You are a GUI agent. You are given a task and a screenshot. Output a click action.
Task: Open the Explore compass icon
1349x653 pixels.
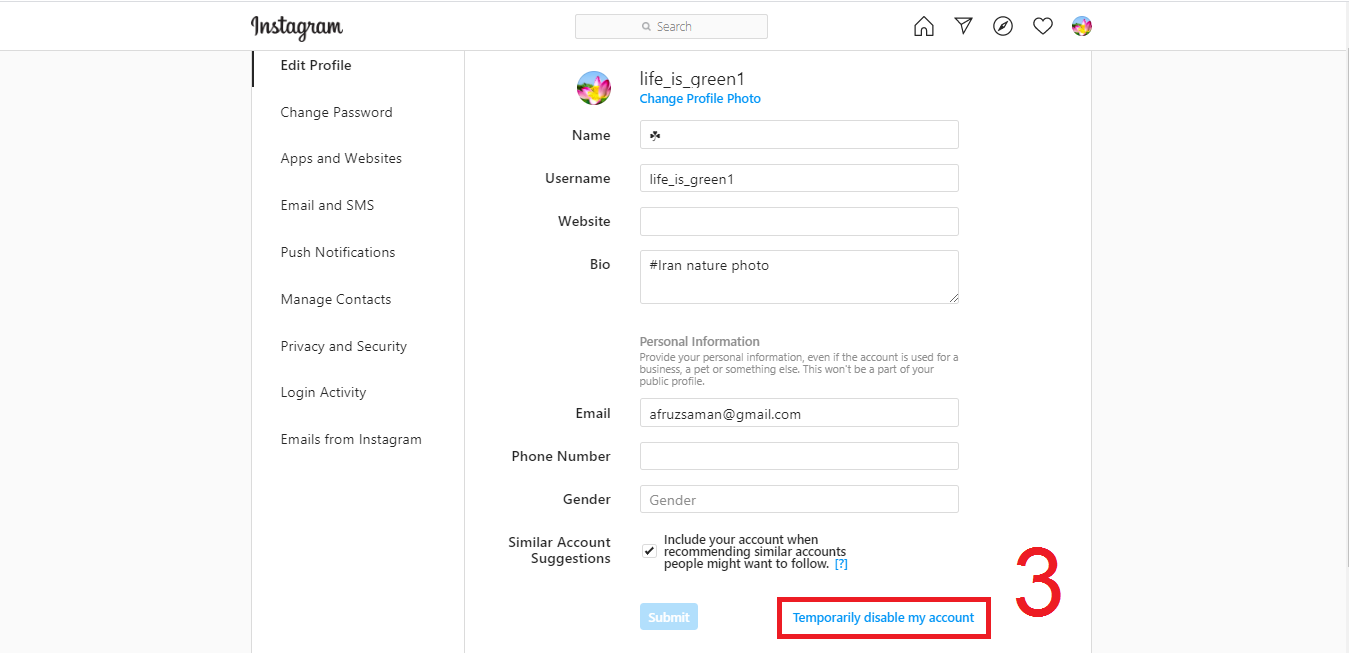point(1003,27)
